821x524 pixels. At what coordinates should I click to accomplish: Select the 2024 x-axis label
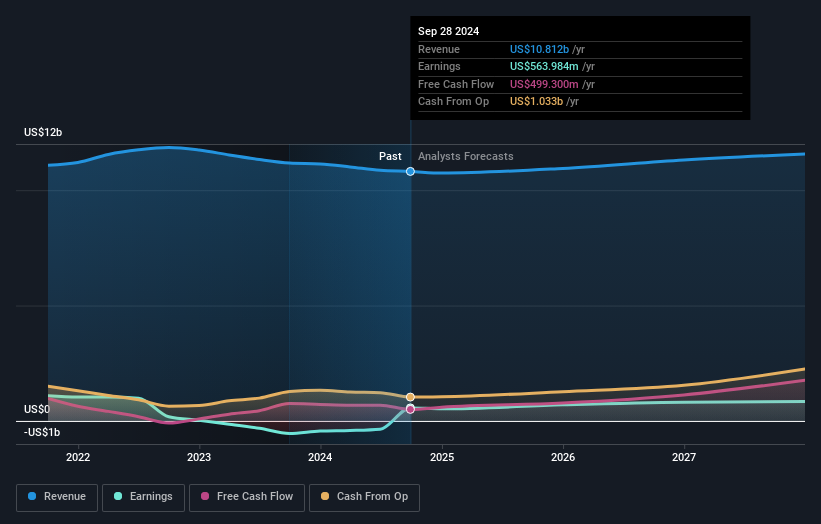[x=320, y=458]
